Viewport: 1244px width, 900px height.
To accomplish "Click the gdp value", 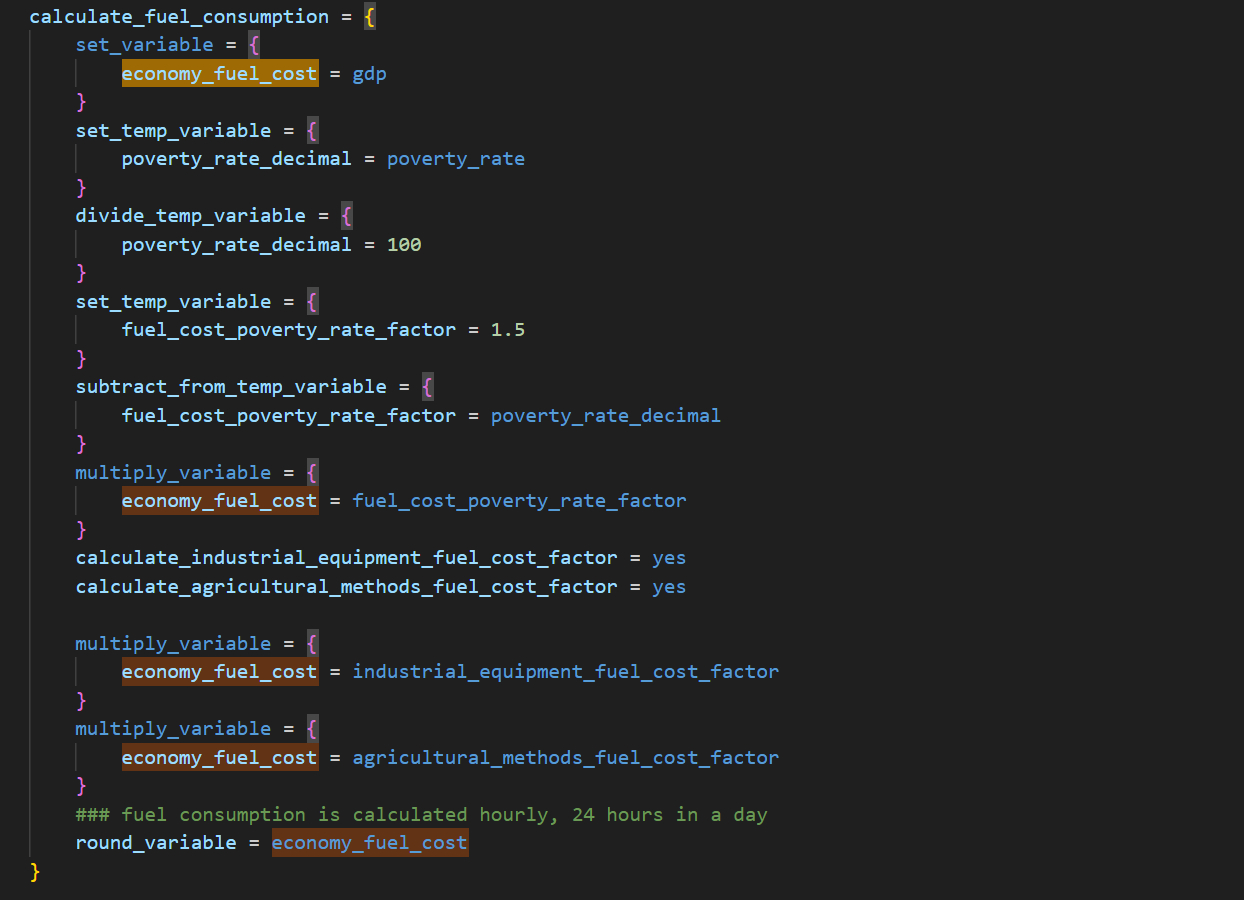I will (x=370, y=74).
